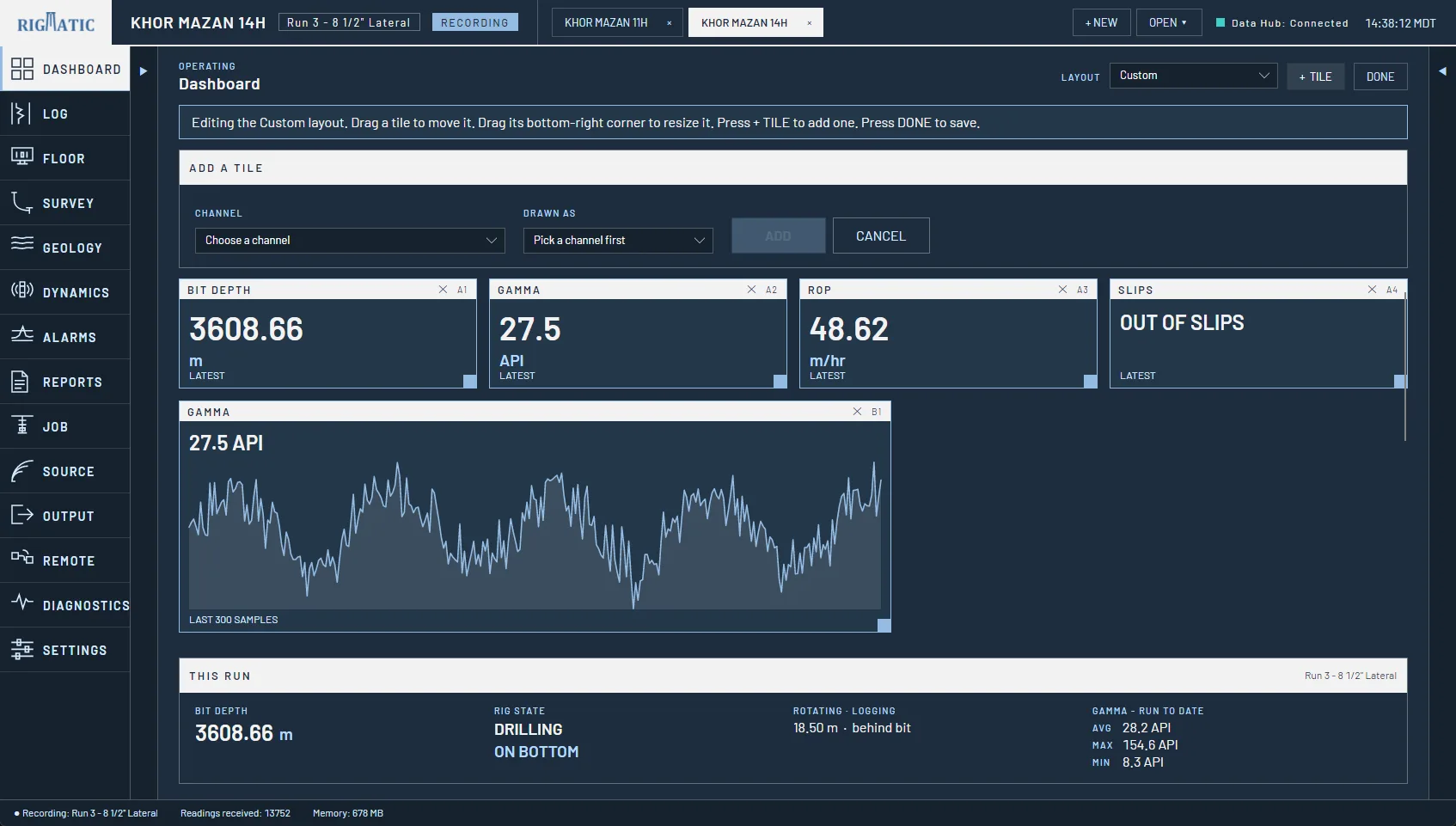The height and width of the screenshot is (826, 1456).
Task: Click the Rigmatic logo
Action: 56,22
